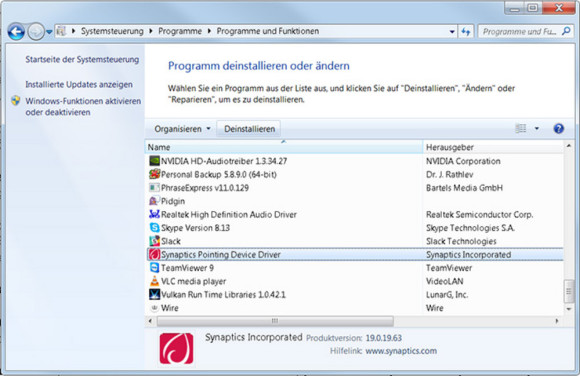Click the VLC cone icon
Image resolution: width=580 pixels, height=376 pixels.
(154, 281)
